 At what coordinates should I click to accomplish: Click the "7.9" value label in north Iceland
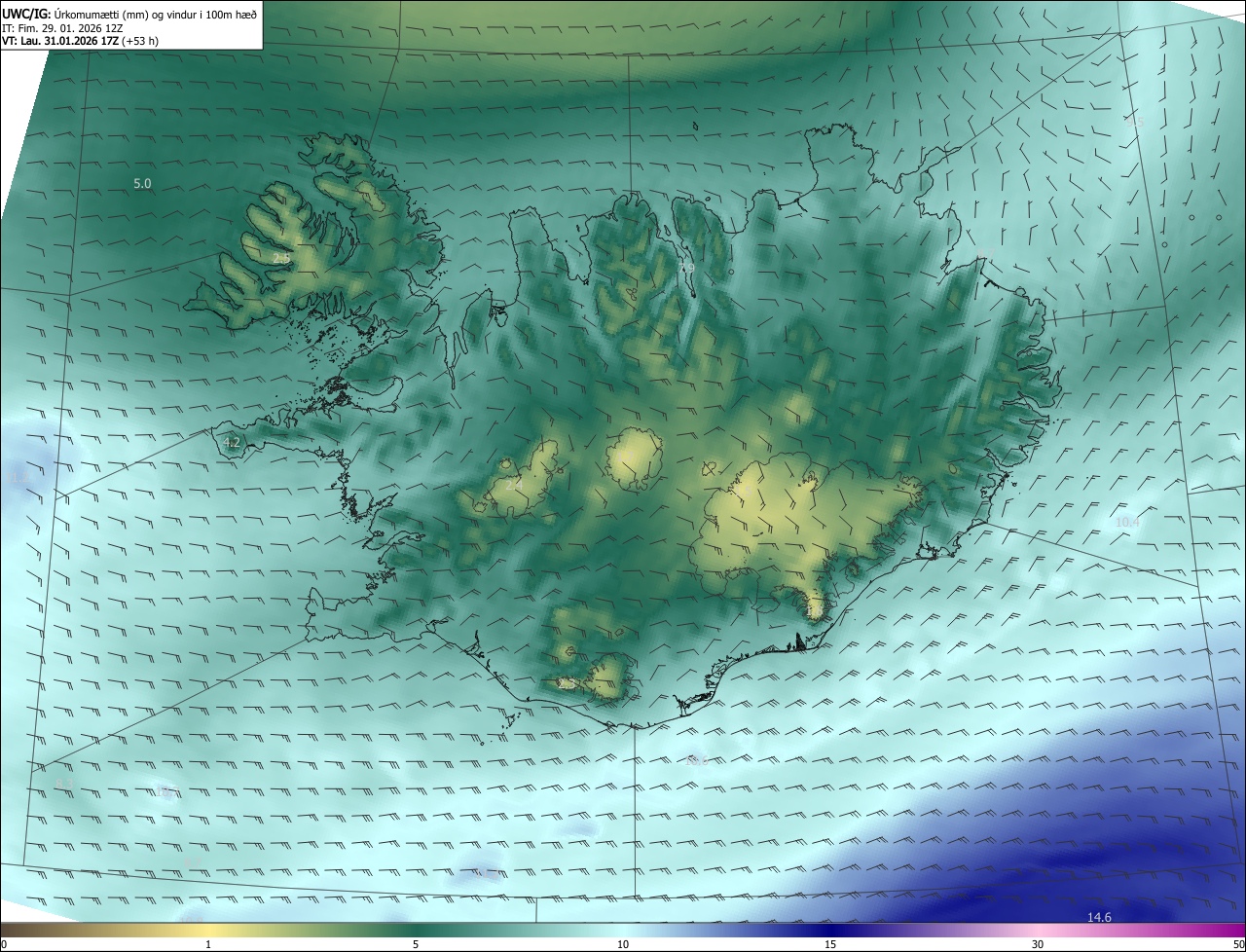click(x=686, y=269)
